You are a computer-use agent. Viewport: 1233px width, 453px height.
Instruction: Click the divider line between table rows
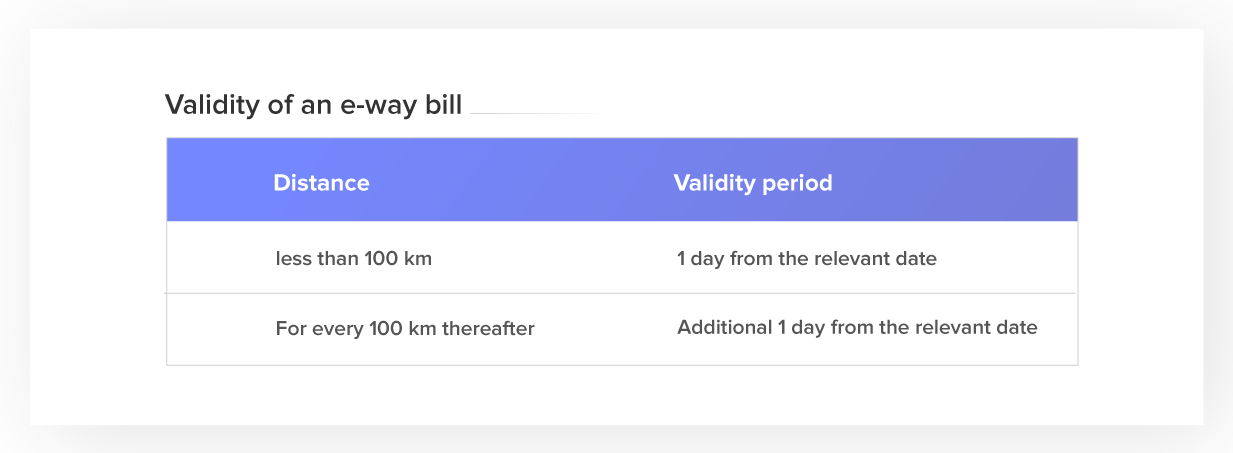pyautogui.click(x=622, y=294)
